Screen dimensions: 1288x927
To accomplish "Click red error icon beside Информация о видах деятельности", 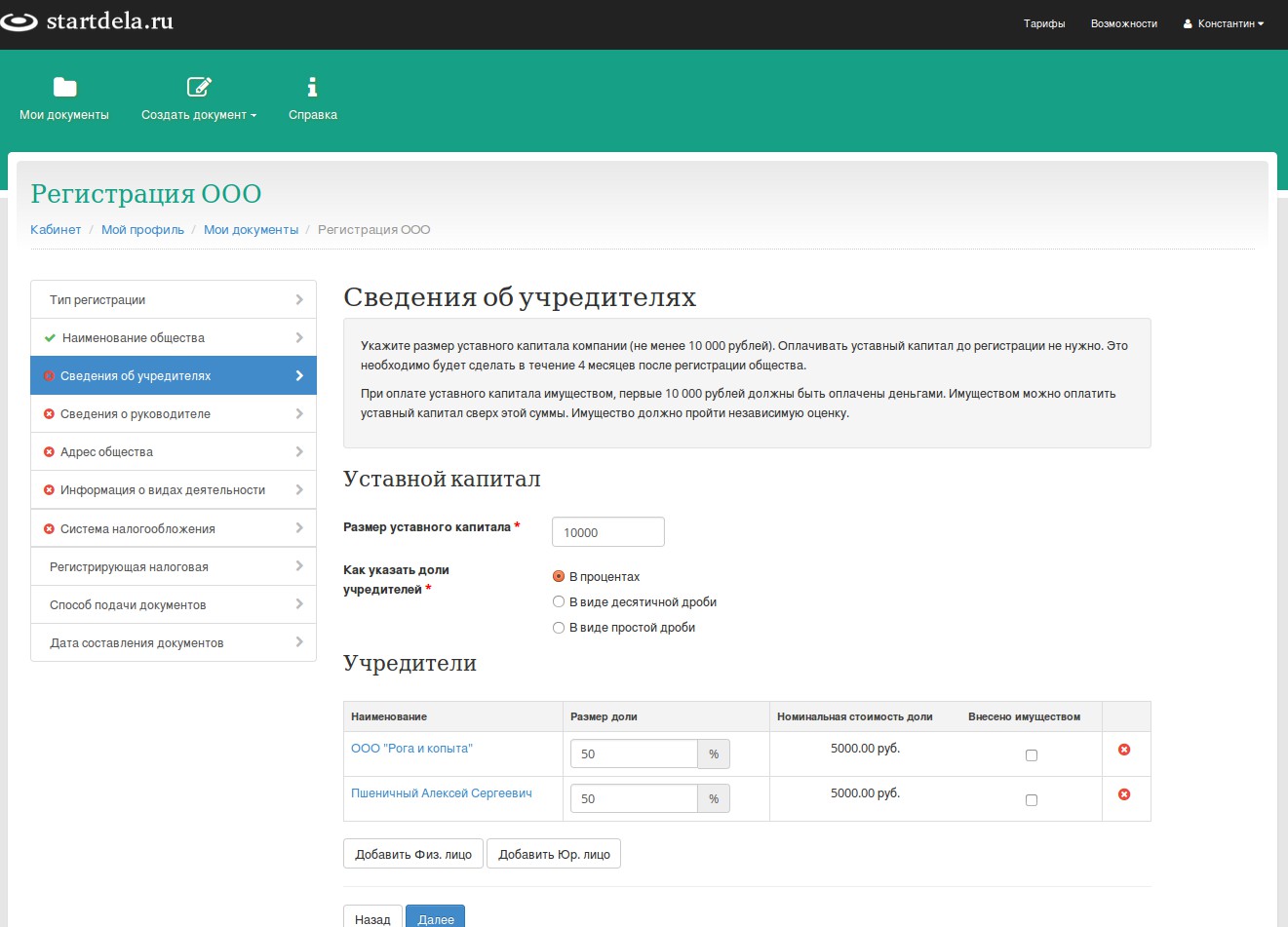I will tap(49, 490).
